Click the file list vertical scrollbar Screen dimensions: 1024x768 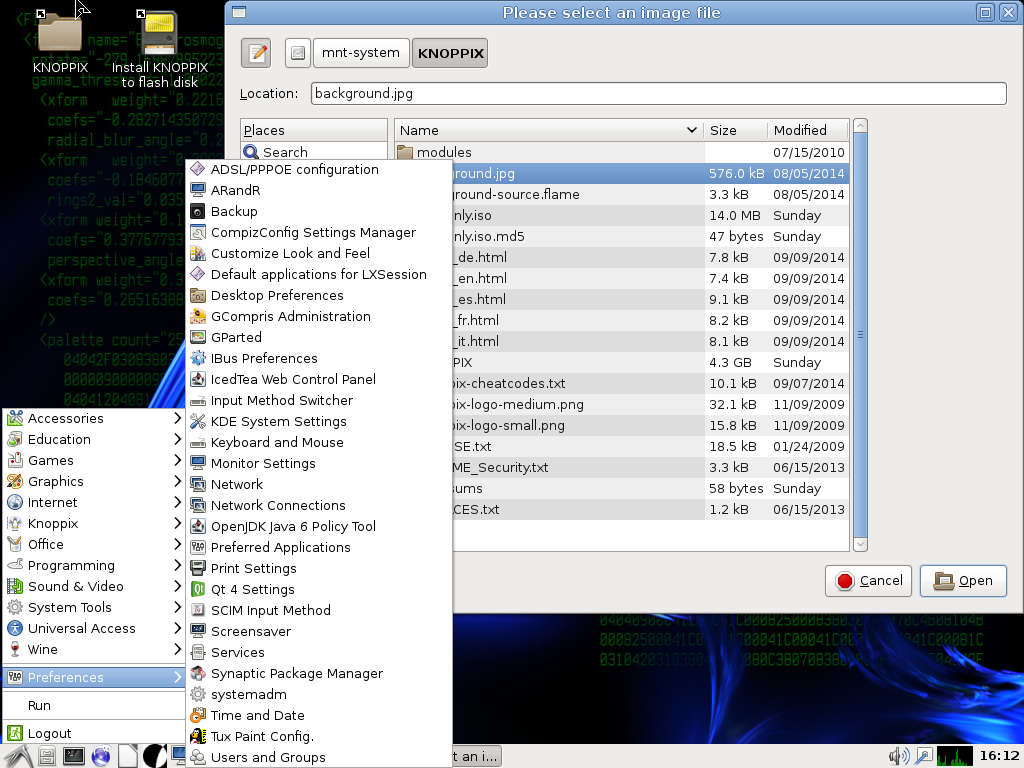click(x=860, y=335)
